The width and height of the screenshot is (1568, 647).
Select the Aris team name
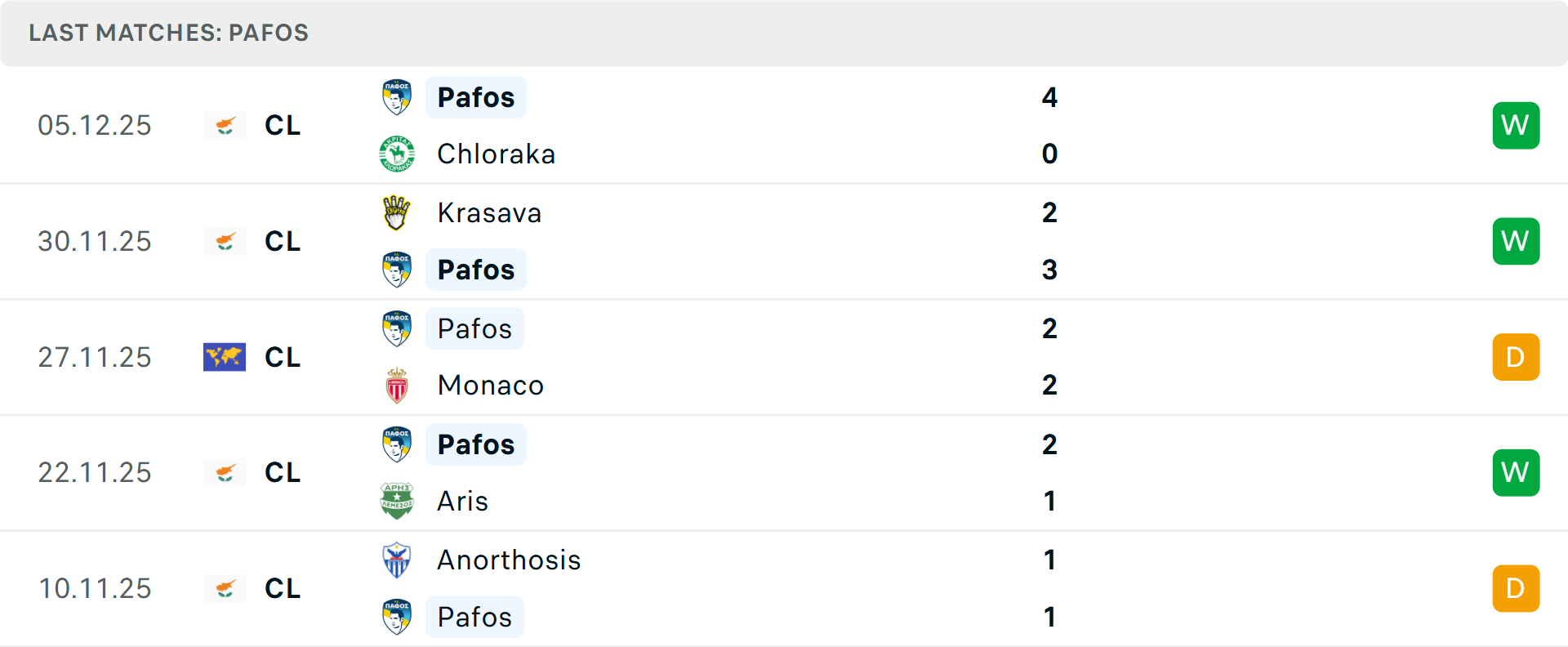point(462,501)
